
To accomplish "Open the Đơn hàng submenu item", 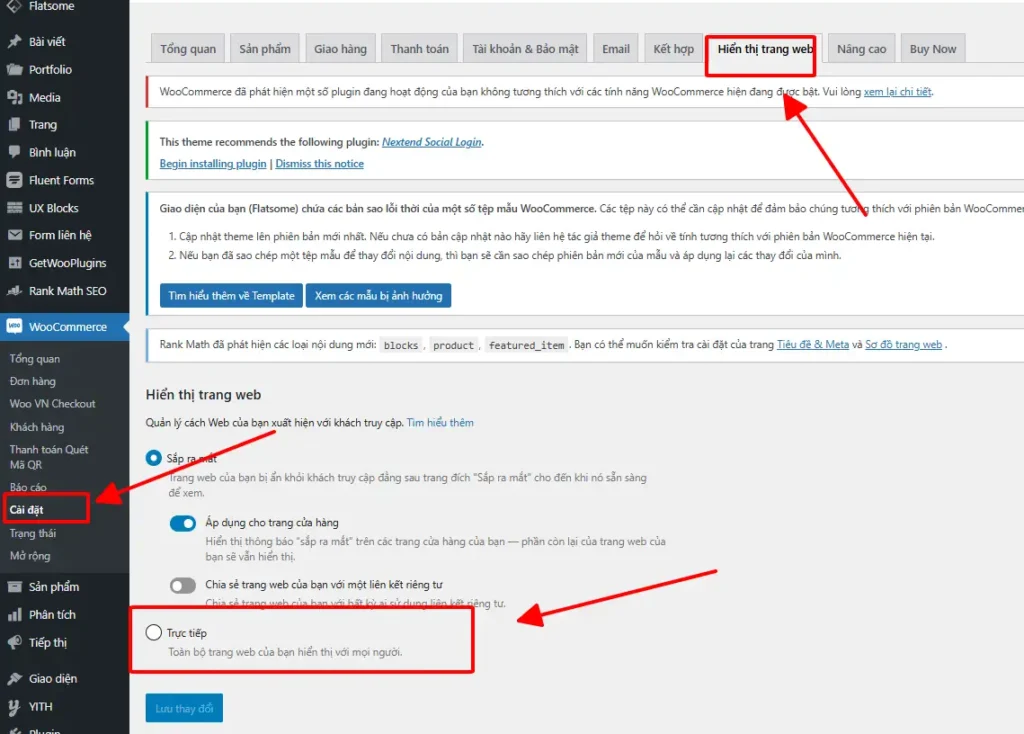I will tap(33, 381).
